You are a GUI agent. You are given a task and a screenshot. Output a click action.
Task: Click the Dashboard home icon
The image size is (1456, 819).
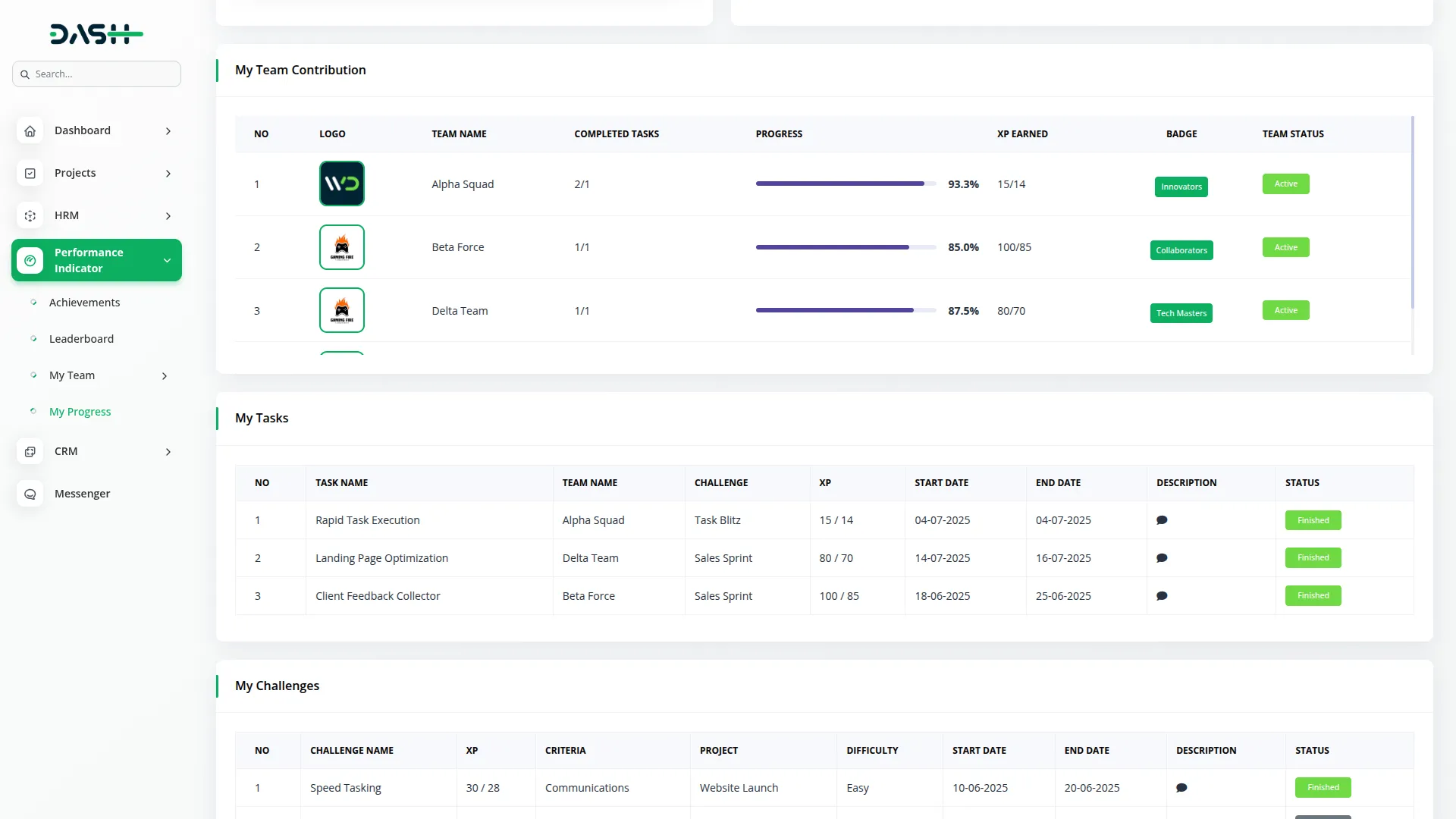30,131
